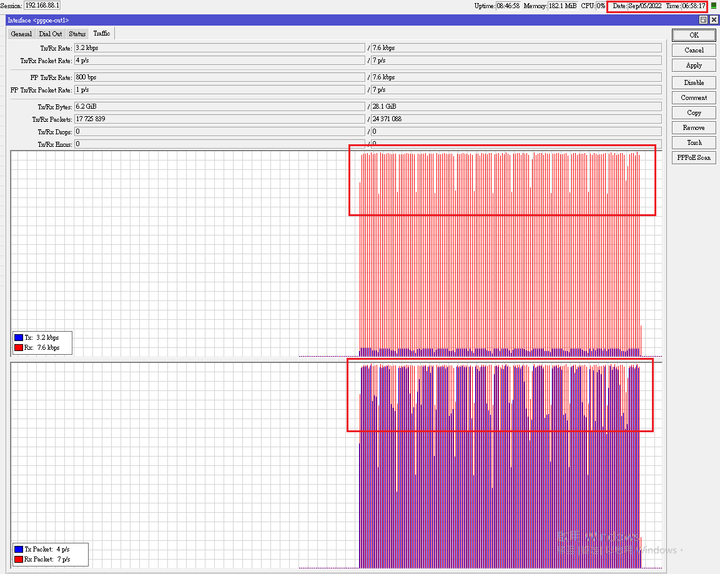Click the Rx Packets field showing 24 371 088
Screen dimensions: 720x574
pos(516,119)
